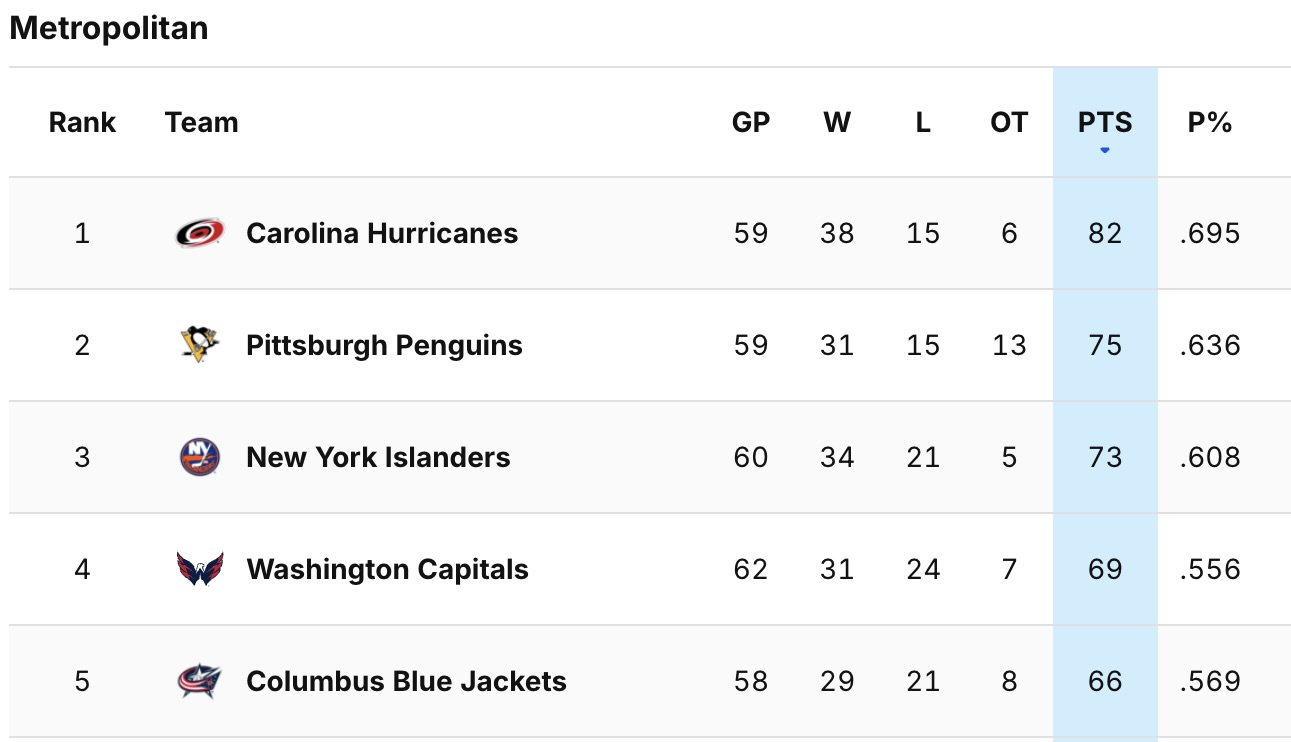Sort table by GP column
1291x742 pixels.
click(751, 122)
